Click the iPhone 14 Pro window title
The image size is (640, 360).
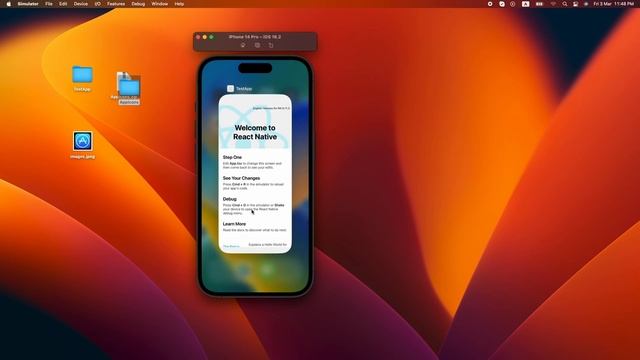tap(255, 37)
